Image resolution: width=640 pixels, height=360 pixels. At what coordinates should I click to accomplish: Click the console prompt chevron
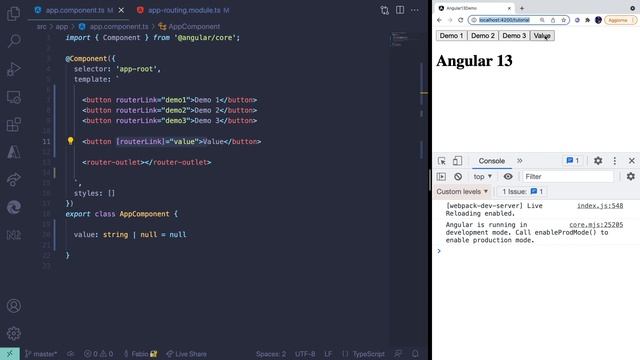tap(439, 251)
